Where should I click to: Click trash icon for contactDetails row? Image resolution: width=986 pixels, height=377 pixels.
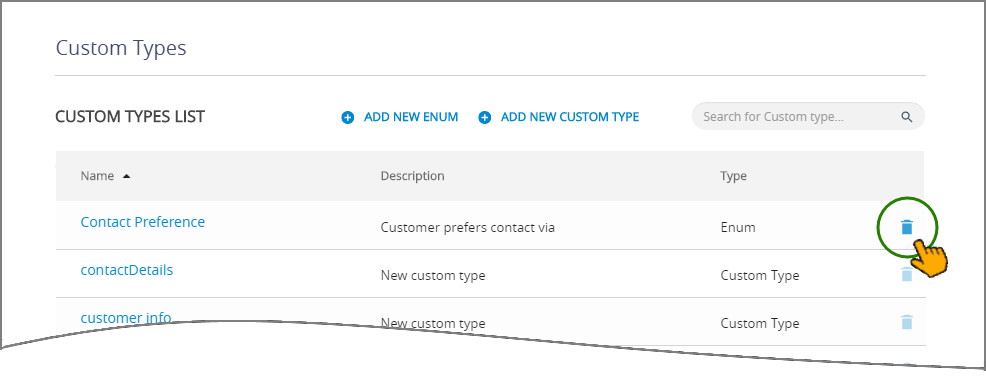906,275
